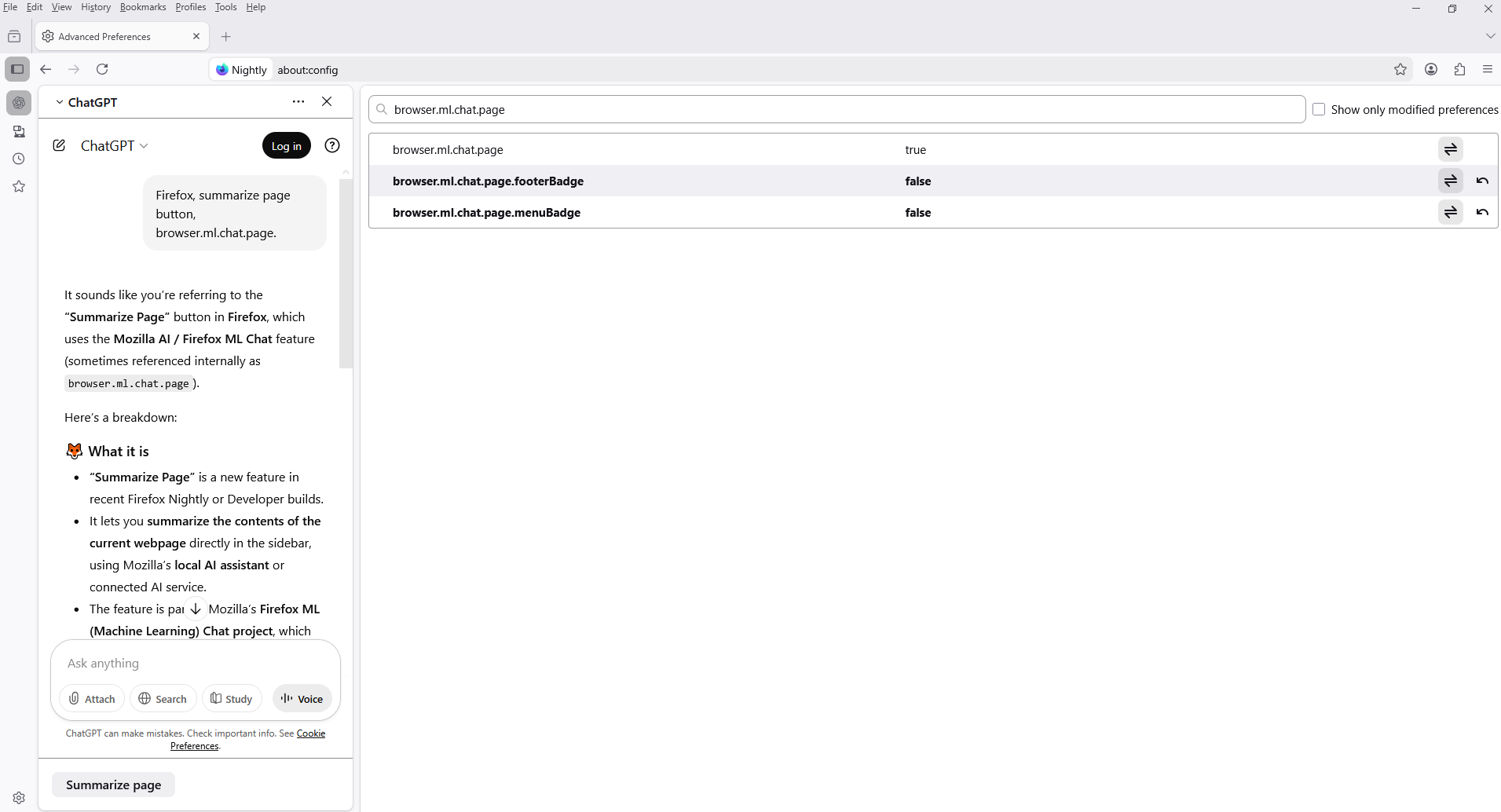The image size is (1501, 812).
Task: Open the sidebar chatbot provider dropdown
Action: (x=86, y=102)
